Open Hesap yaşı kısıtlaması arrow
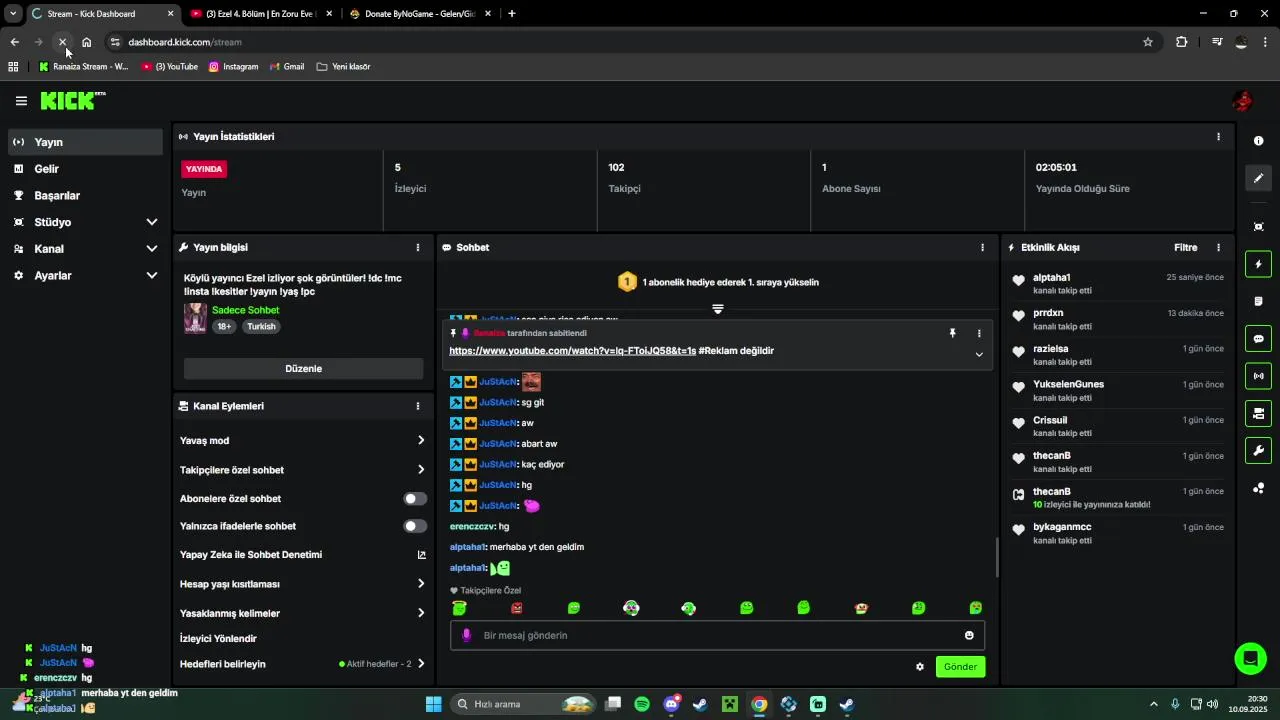This screenshot has height=720, width=1280. click(421, 584)
